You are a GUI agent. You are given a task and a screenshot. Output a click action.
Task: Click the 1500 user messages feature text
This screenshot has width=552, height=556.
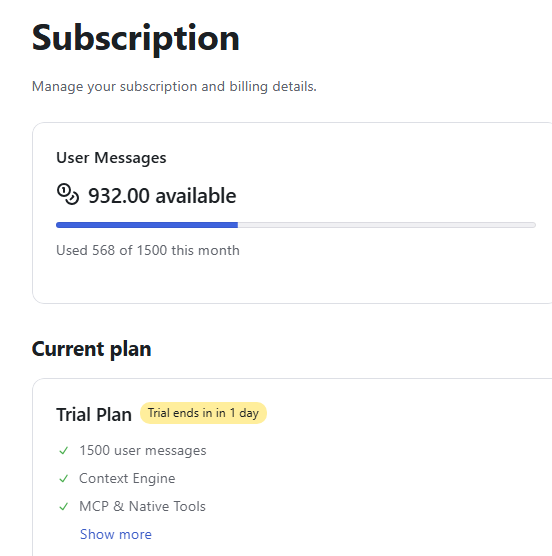143,450
